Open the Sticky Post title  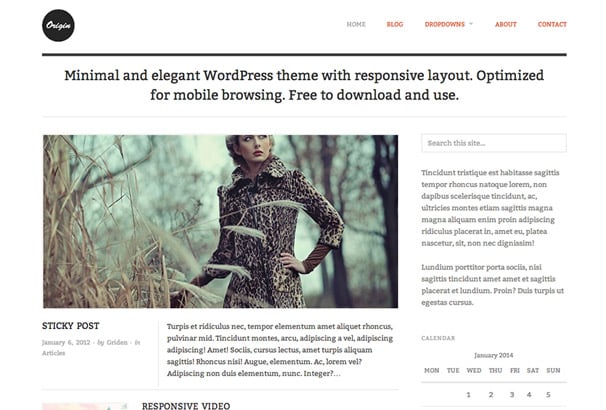(x=71, y=326)
